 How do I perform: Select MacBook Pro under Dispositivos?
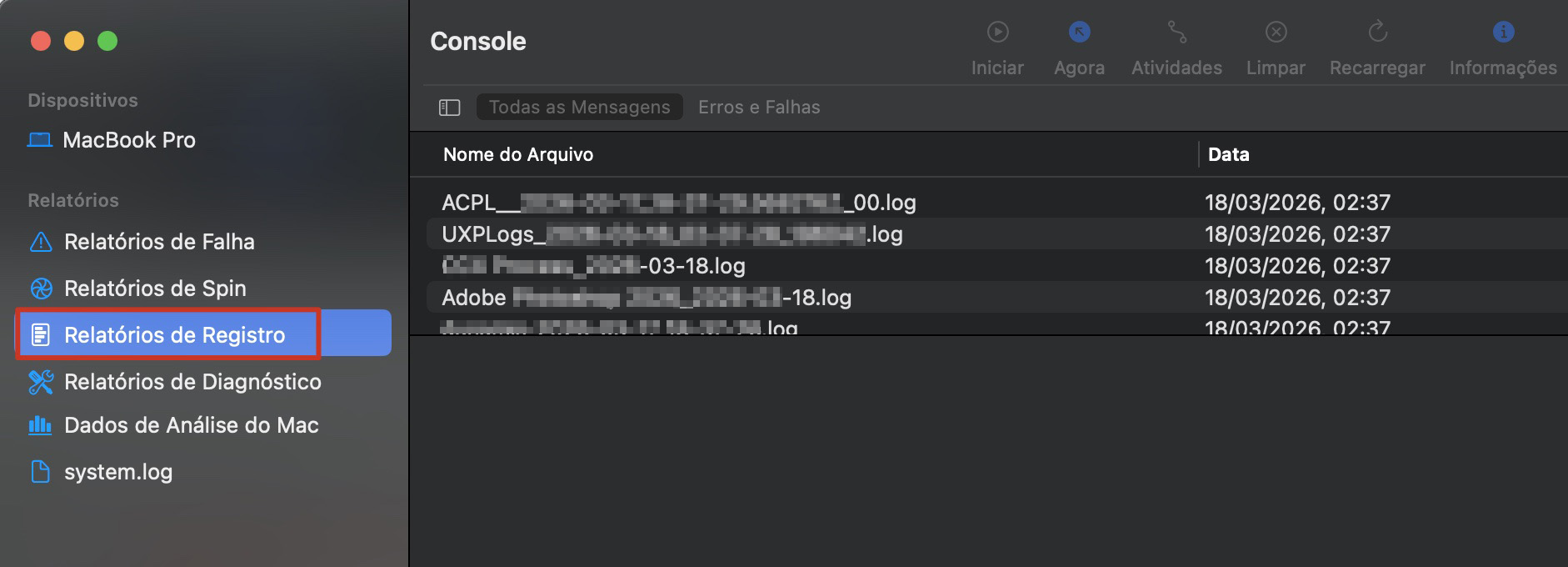(129, 139)
